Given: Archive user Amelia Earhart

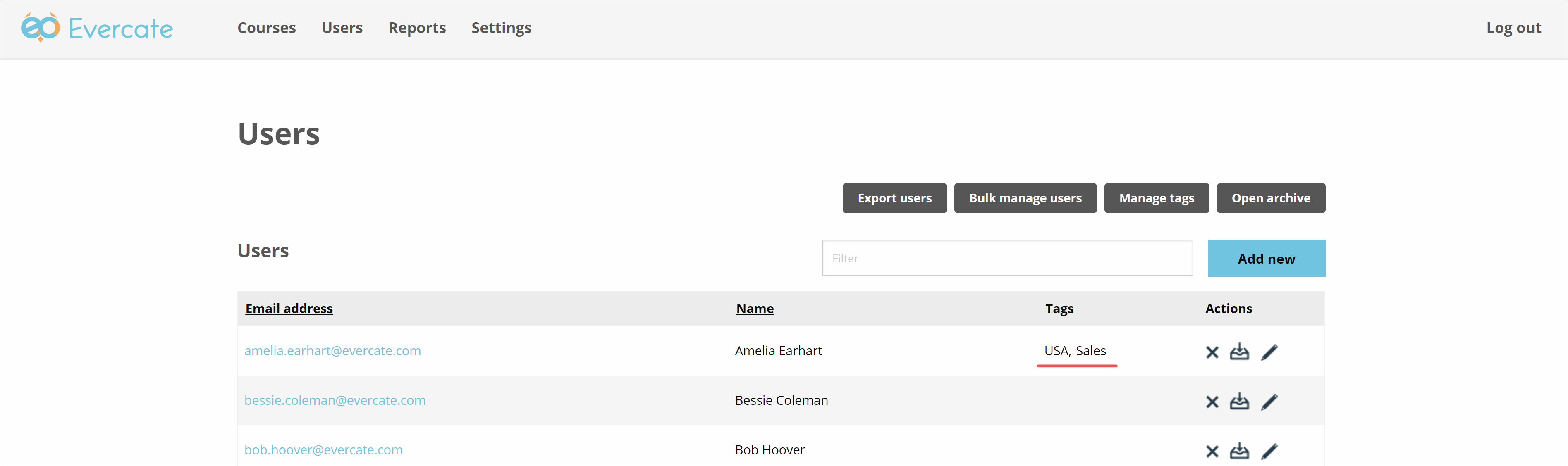Looking at the screenshot, I should point(1239,352).
